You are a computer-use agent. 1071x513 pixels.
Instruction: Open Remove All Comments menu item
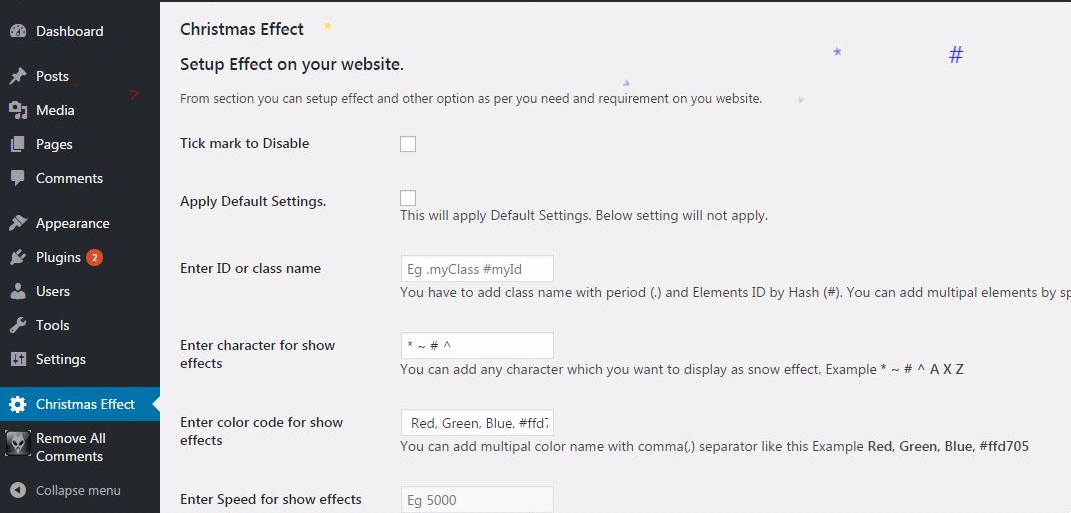click(70, 447)
